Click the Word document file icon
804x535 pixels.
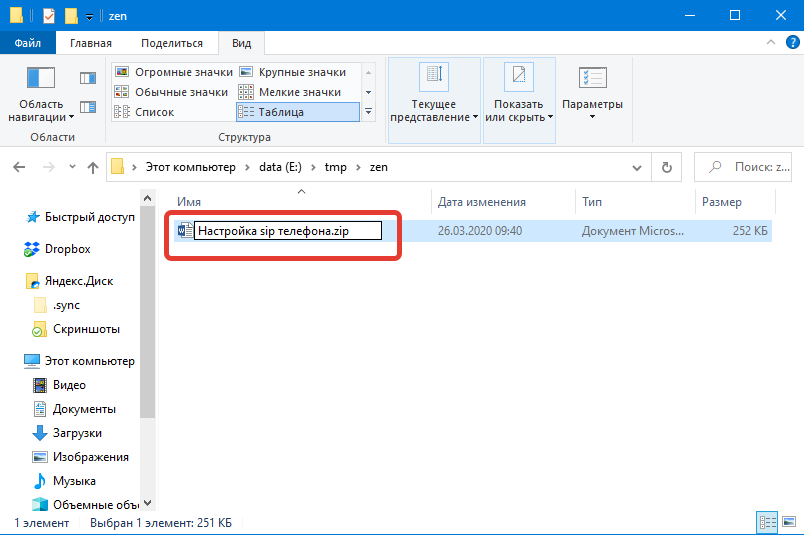[185, 231]
